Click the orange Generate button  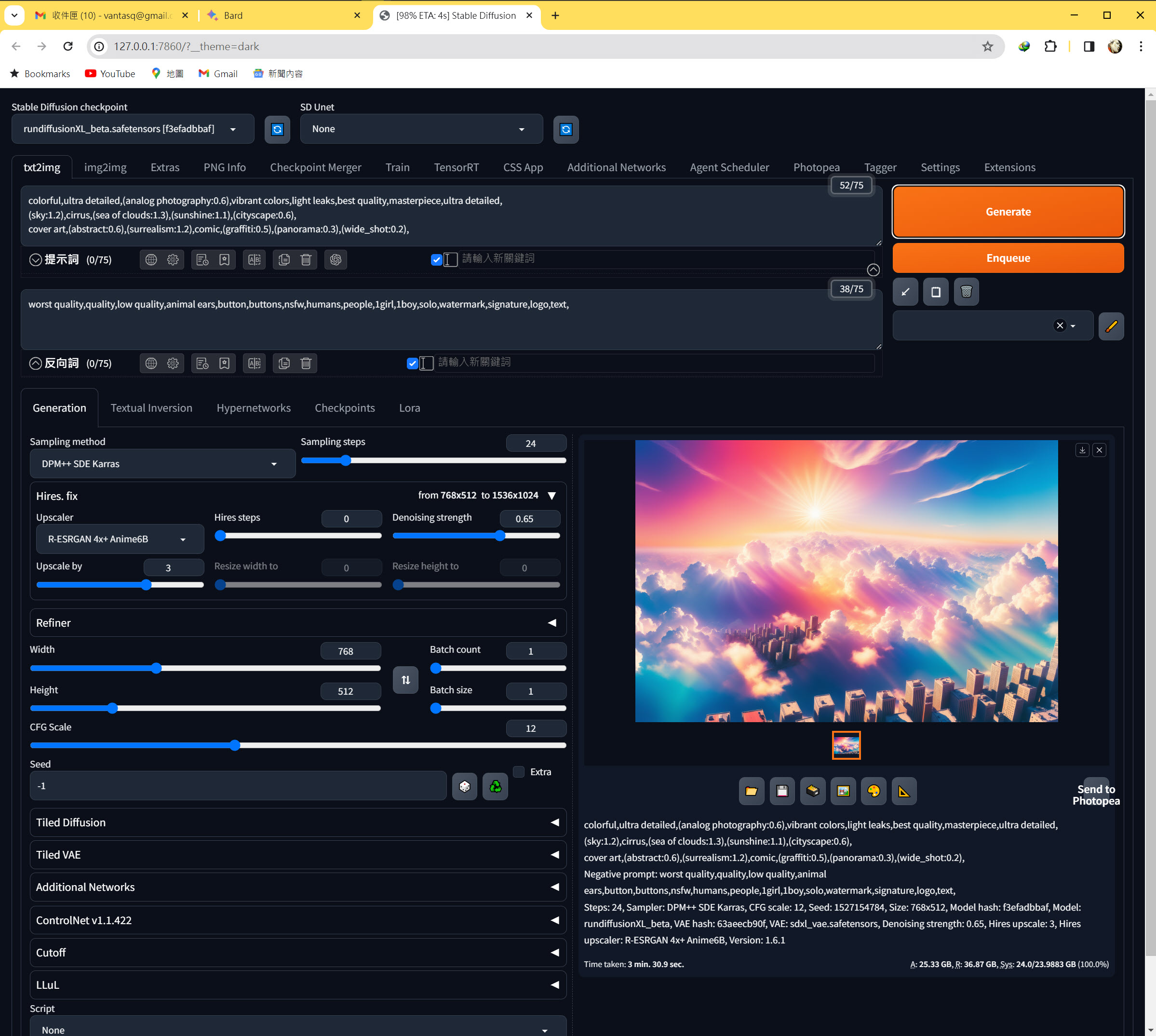[x=1008, y=212]
